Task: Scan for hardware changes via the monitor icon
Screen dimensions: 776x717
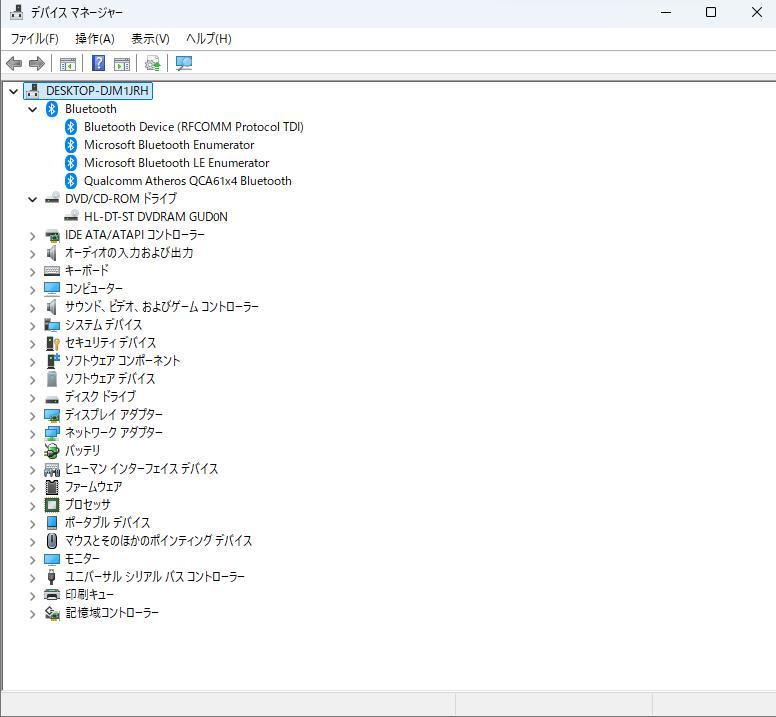Action: (184, 63)
